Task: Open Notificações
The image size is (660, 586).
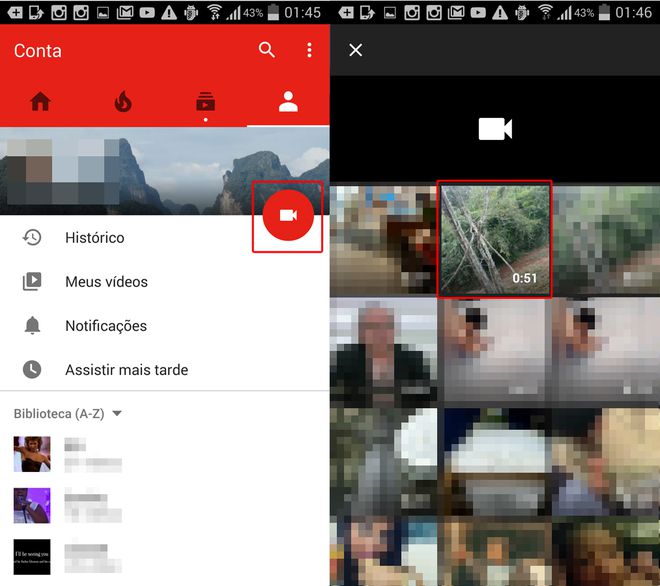Action: pos(165,326)
